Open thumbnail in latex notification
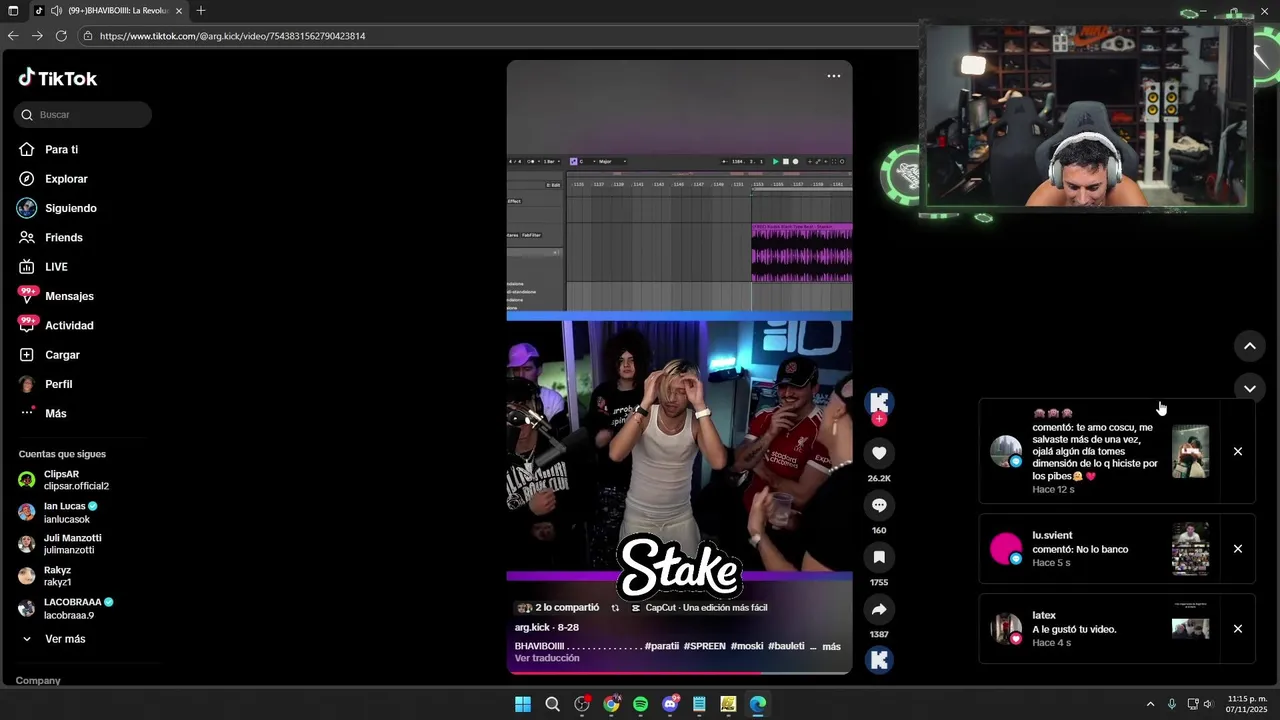Image resolution: width=1280 pixels, height=720 pixels. coord(1190,628)
